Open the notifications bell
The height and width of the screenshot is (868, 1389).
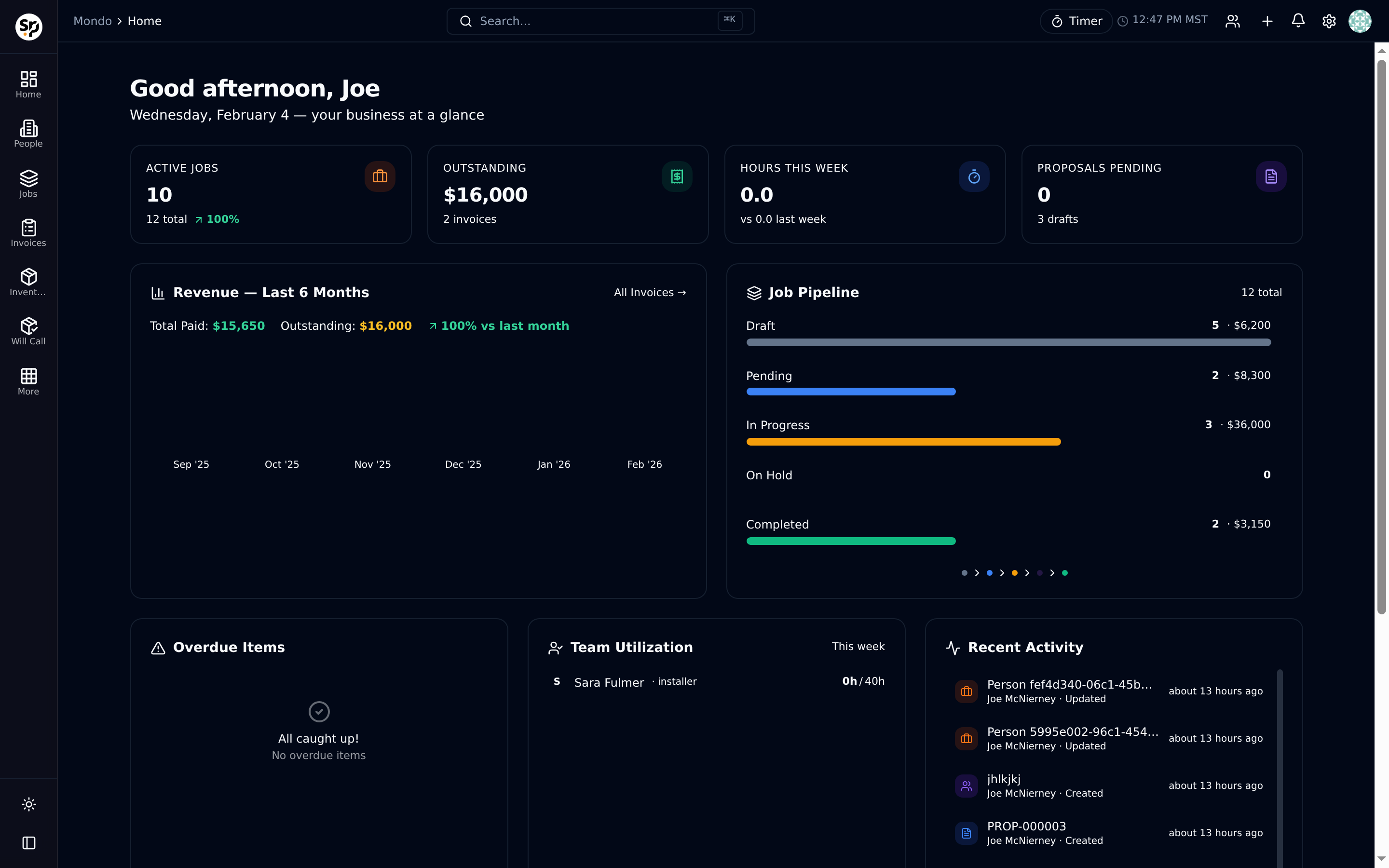point(1298,21)
